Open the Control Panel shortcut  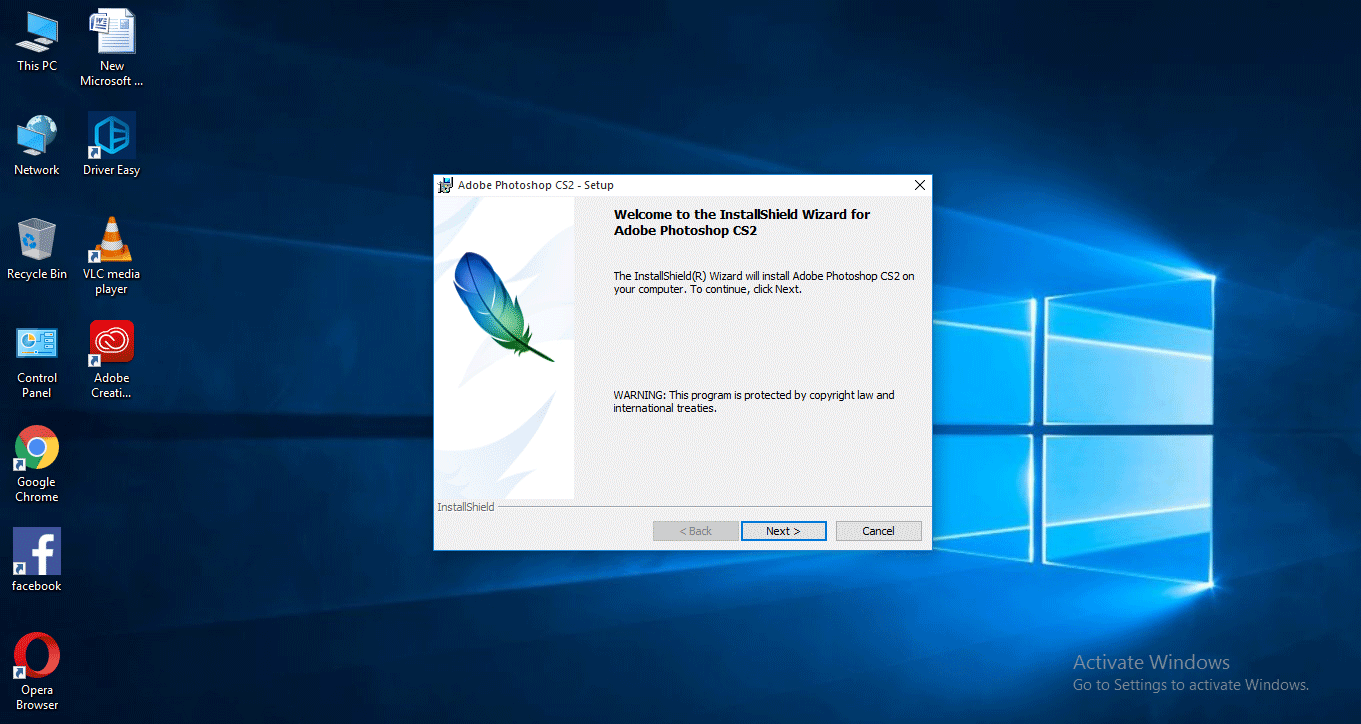(37, 345)
